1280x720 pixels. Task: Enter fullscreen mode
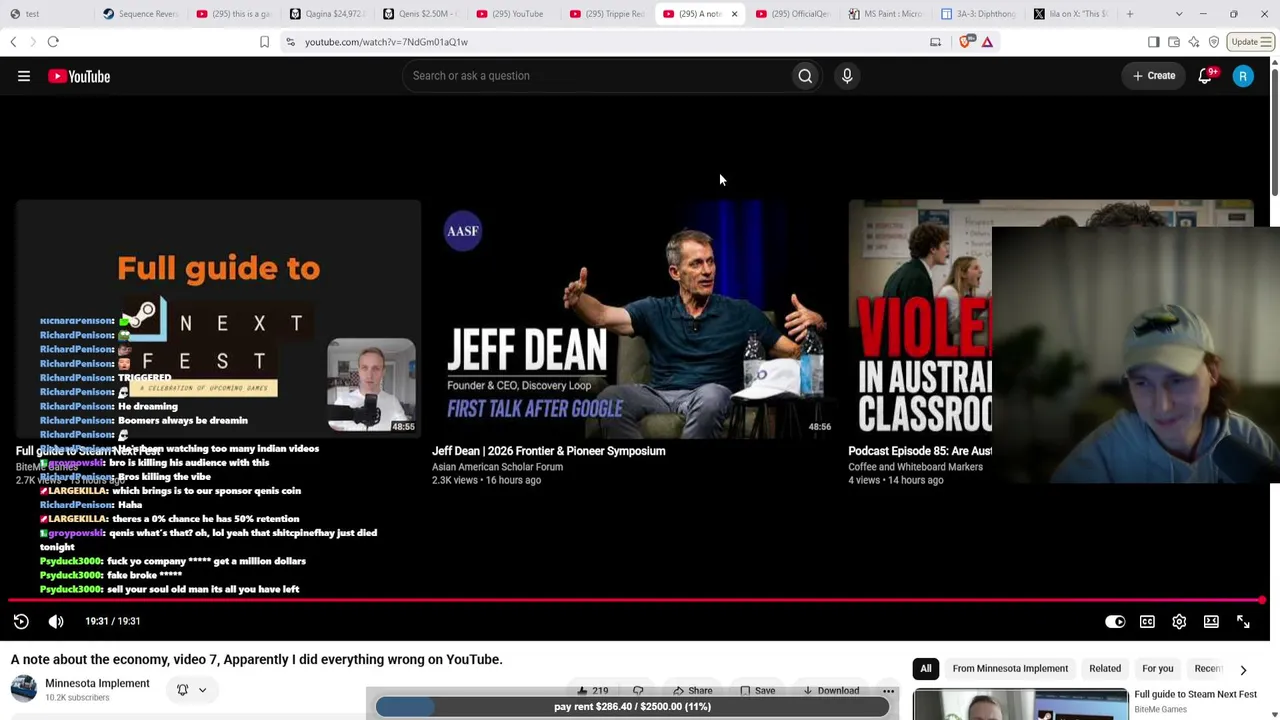(x=1243, y=622)
